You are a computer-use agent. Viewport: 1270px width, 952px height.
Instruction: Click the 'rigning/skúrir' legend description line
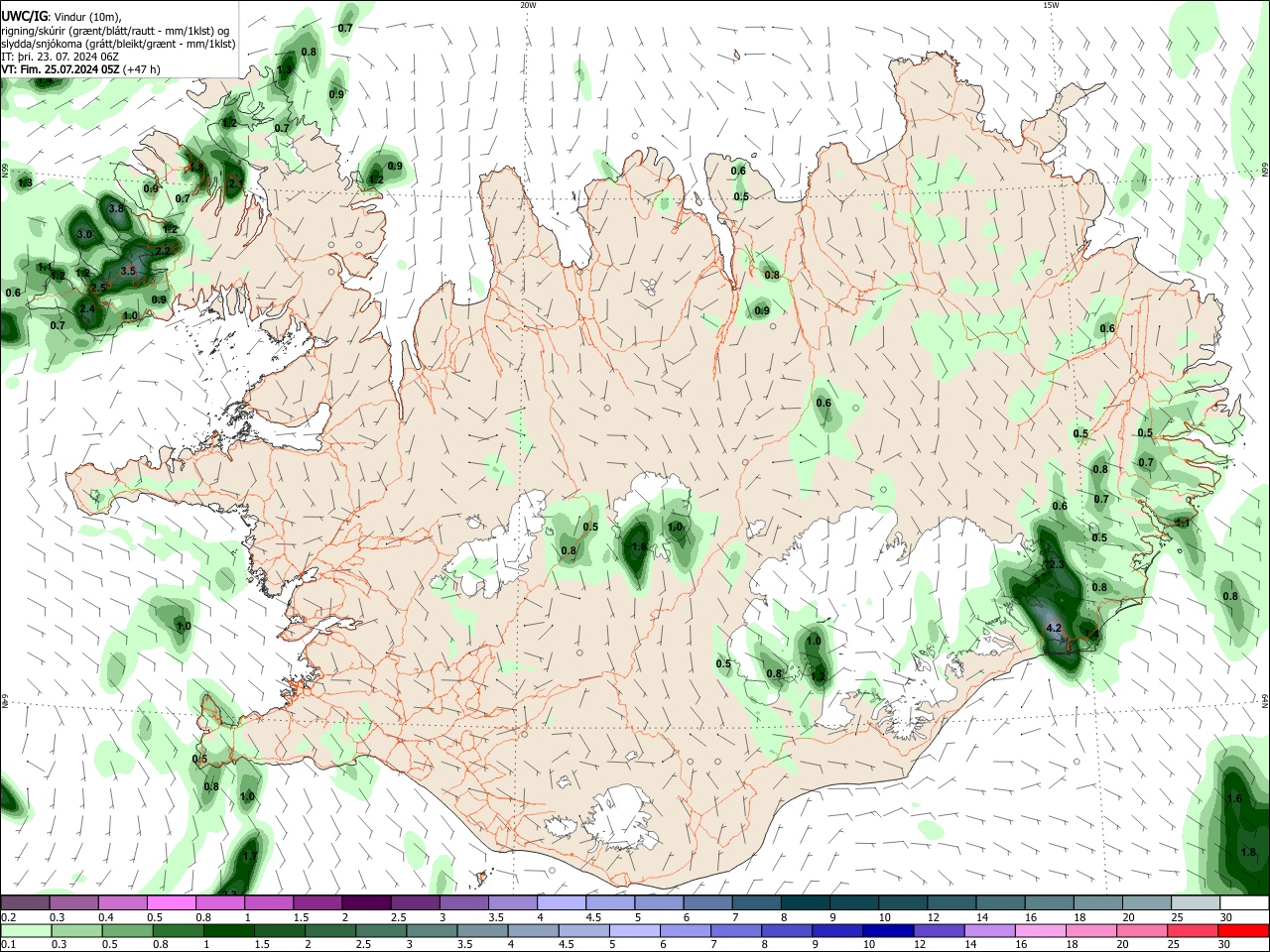click(x=115, y=31)
